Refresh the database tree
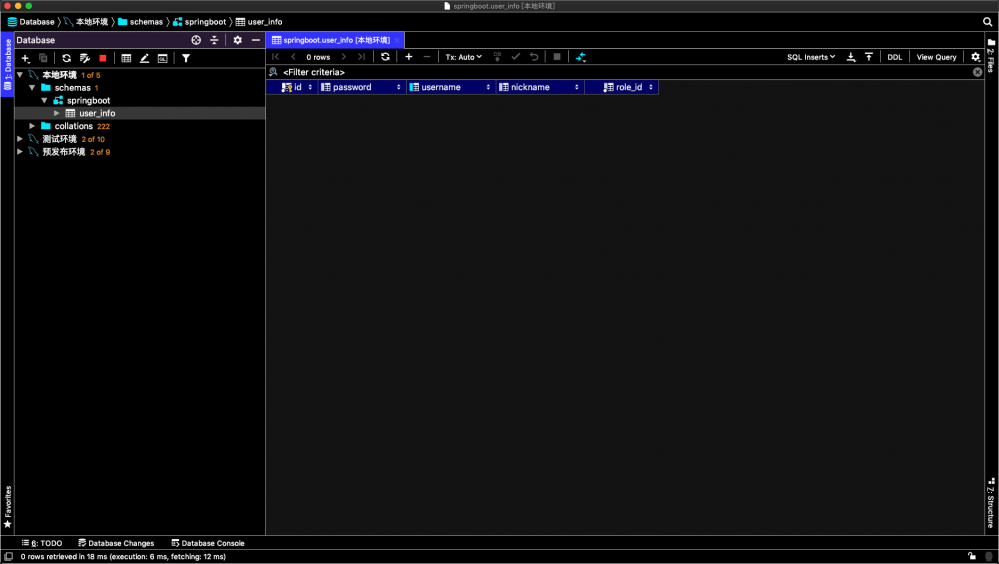Viewport: 999px width, 564px height. coord(66,58)
